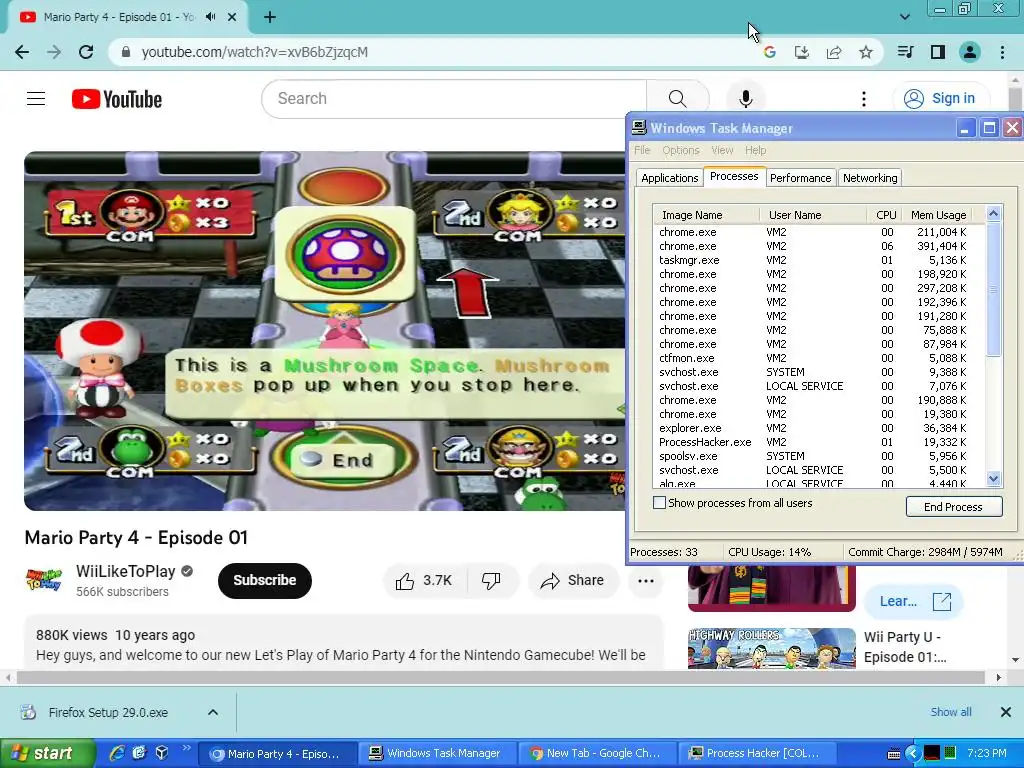The height and width of the screenshot is (768, 1024).
Task: Enable Show processes from all users
Action: 660,503
